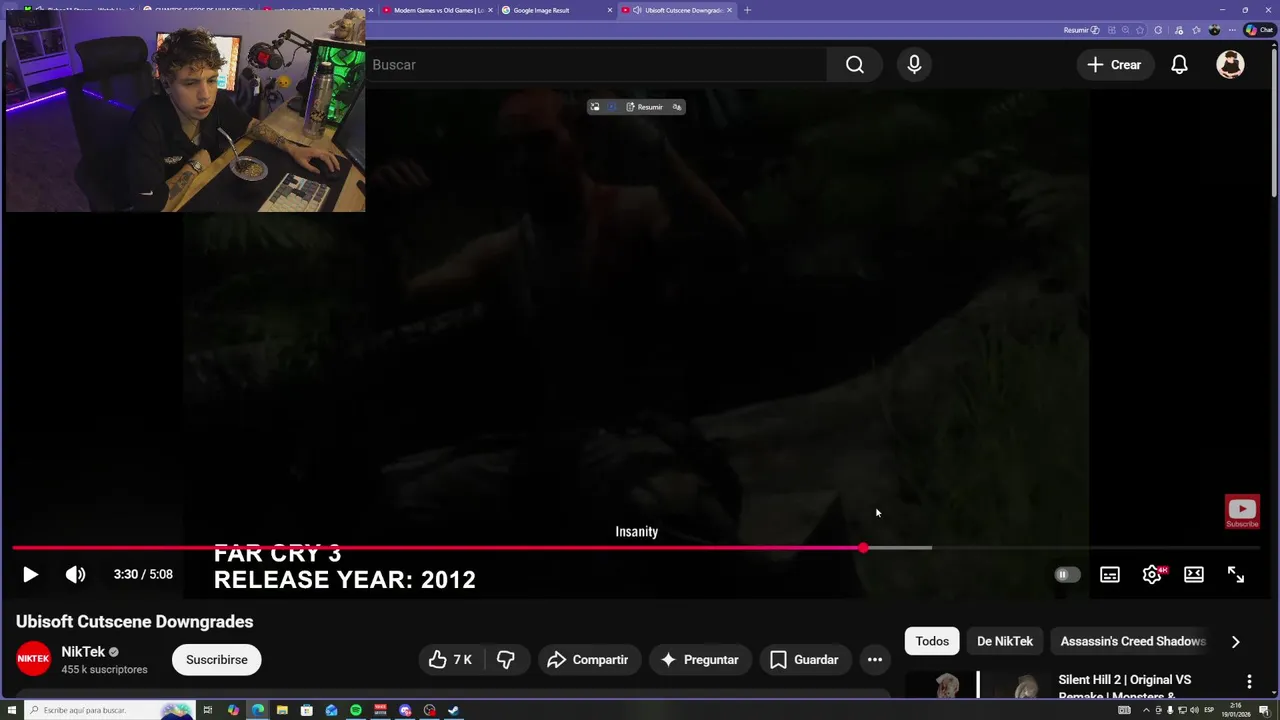Click picture-in-picture icon in video overlay
Image resolution: width=1280 pixels, height=720 pixels.
coord(594,107)
